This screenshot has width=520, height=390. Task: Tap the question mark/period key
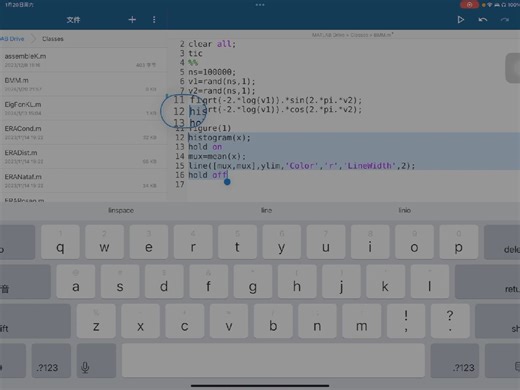(x=450, y=321)
